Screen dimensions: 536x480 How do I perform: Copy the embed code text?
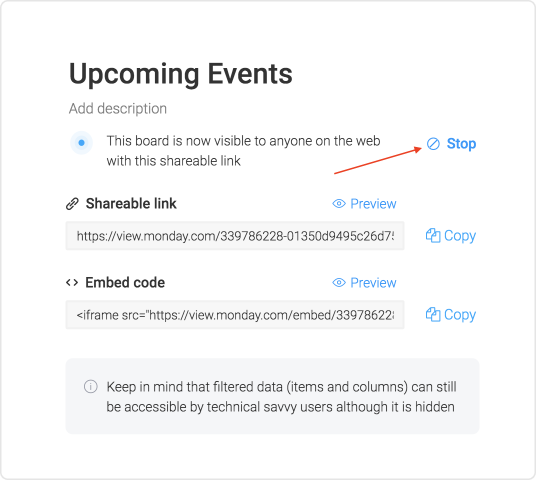coord(451,315)
